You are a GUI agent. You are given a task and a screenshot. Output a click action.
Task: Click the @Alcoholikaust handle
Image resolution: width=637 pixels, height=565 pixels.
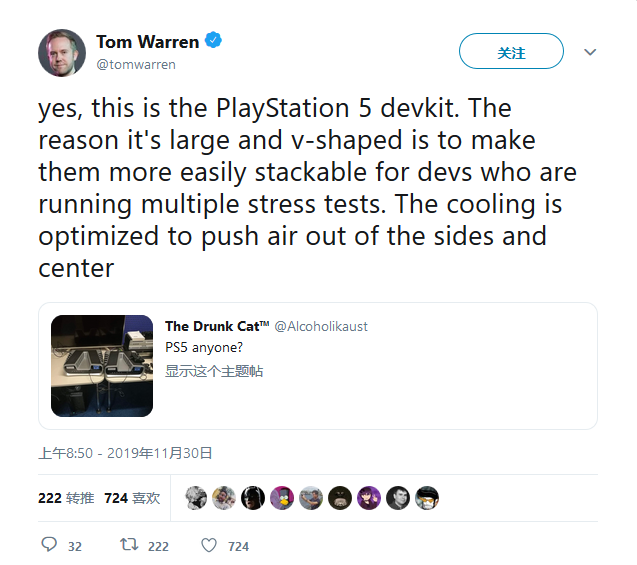point(321,327)
